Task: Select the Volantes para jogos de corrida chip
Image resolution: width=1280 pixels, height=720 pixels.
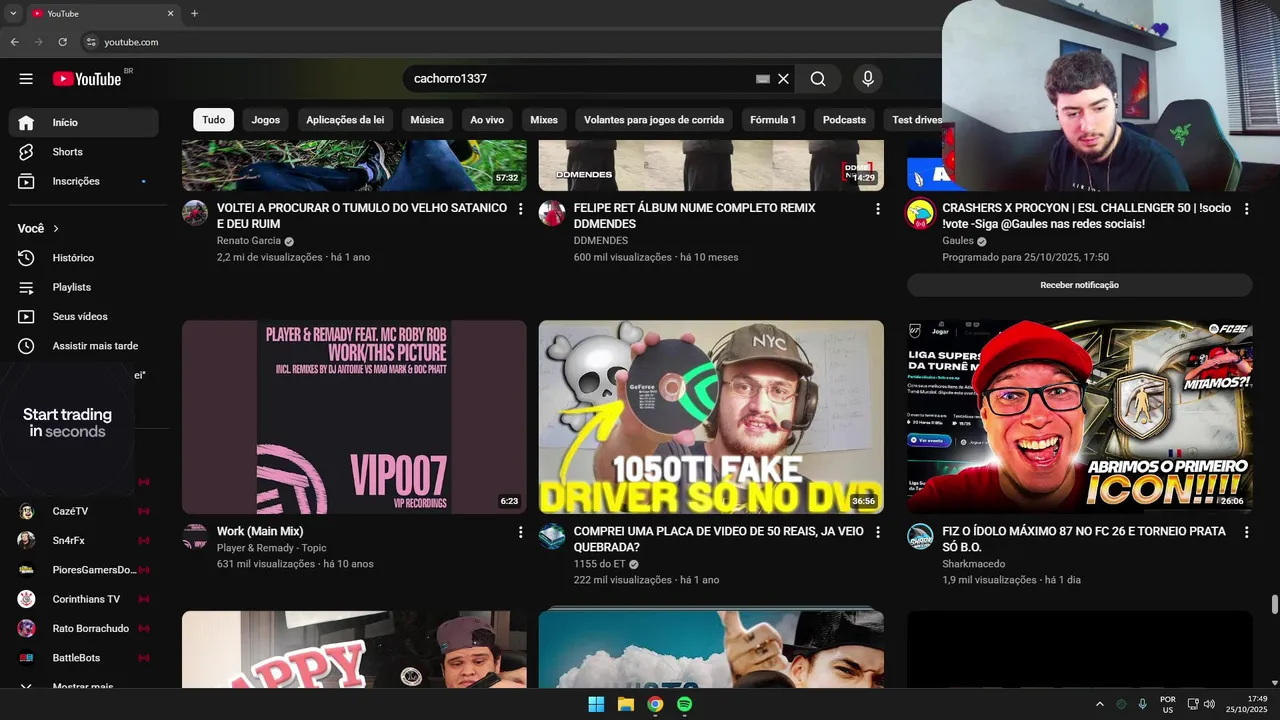Action: pos(654,120)
